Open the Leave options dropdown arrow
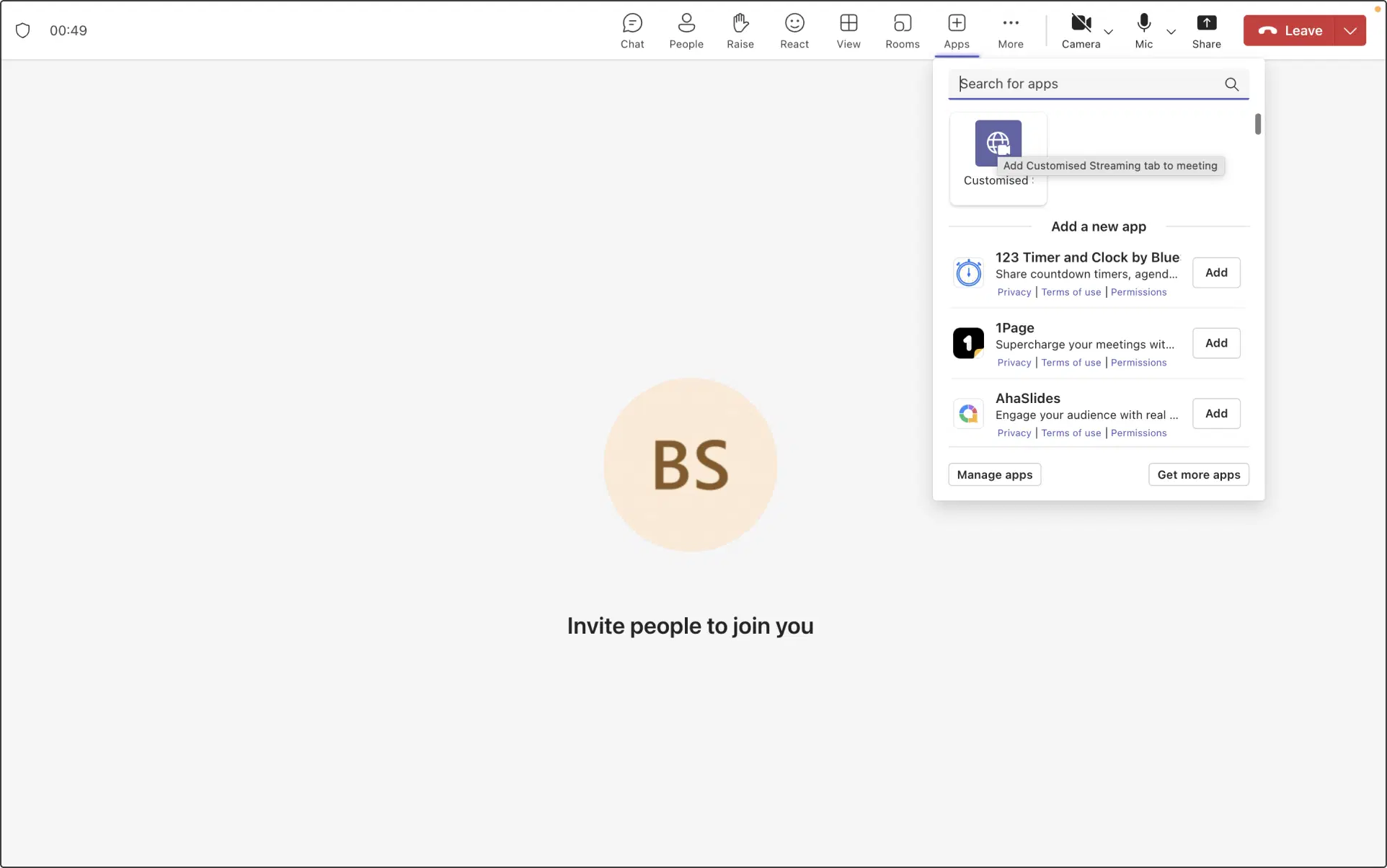 (1350, 30)
